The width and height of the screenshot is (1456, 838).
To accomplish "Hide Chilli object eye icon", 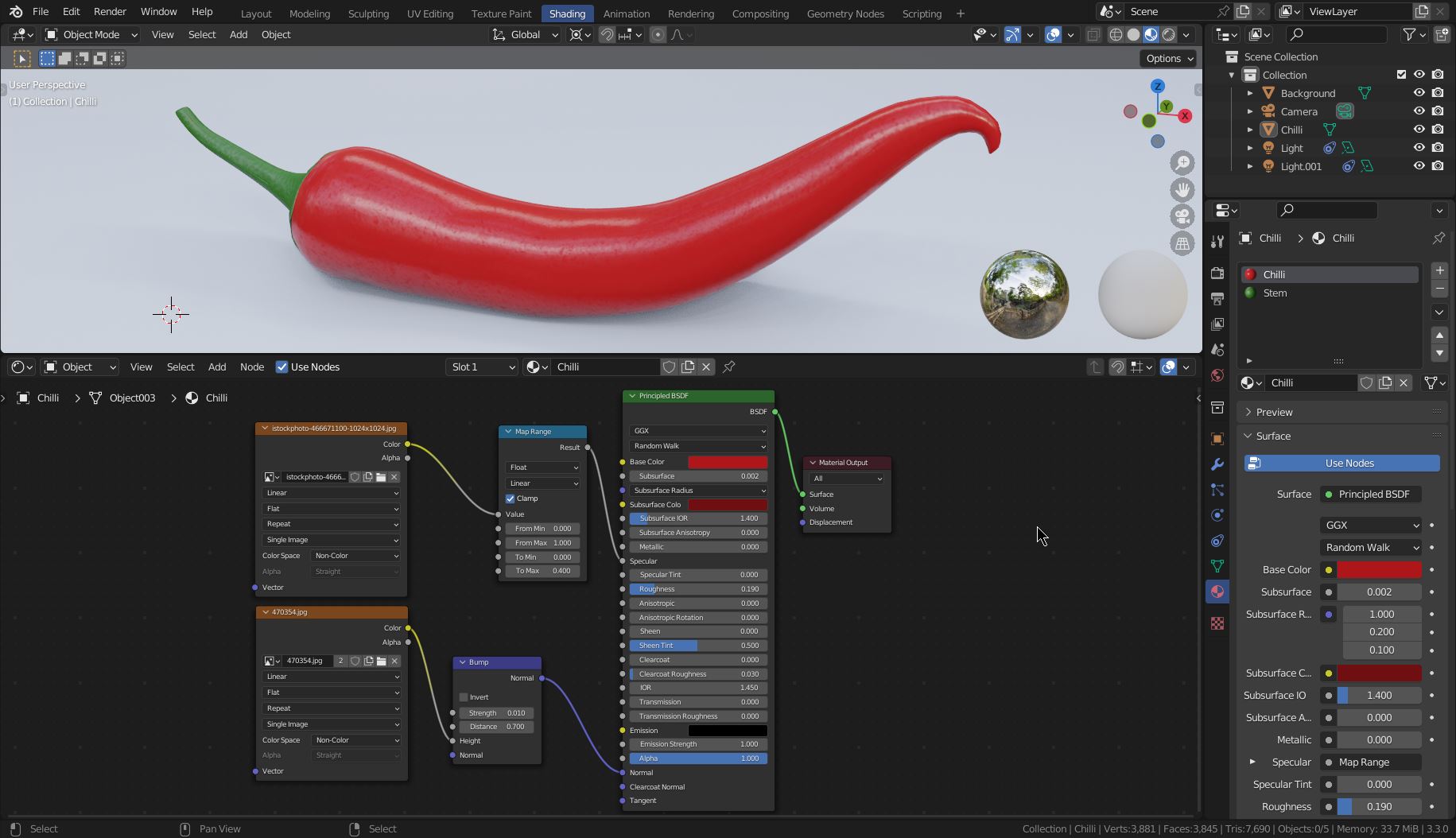I will pos(1419,130).
